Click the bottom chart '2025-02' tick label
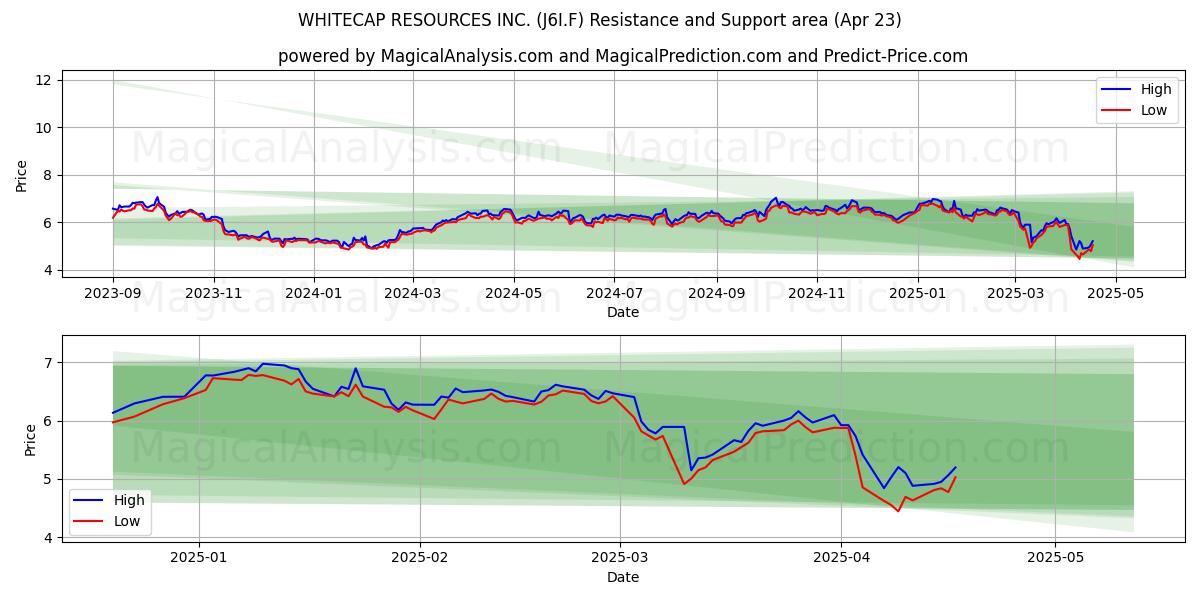 (x=420, y=557)
